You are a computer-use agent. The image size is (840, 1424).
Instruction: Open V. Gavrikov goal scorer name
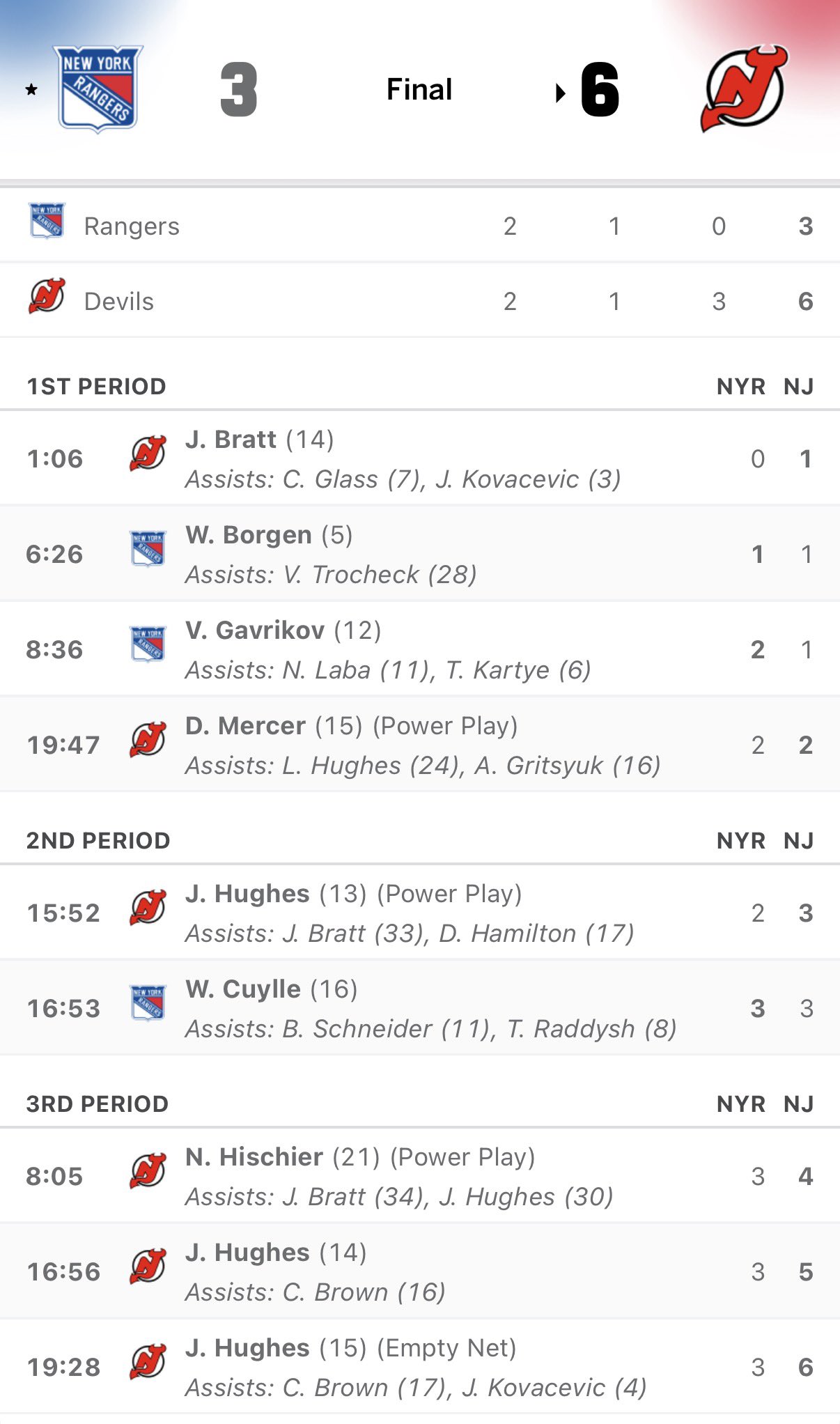pyautogui.click(x=255, y=630)
